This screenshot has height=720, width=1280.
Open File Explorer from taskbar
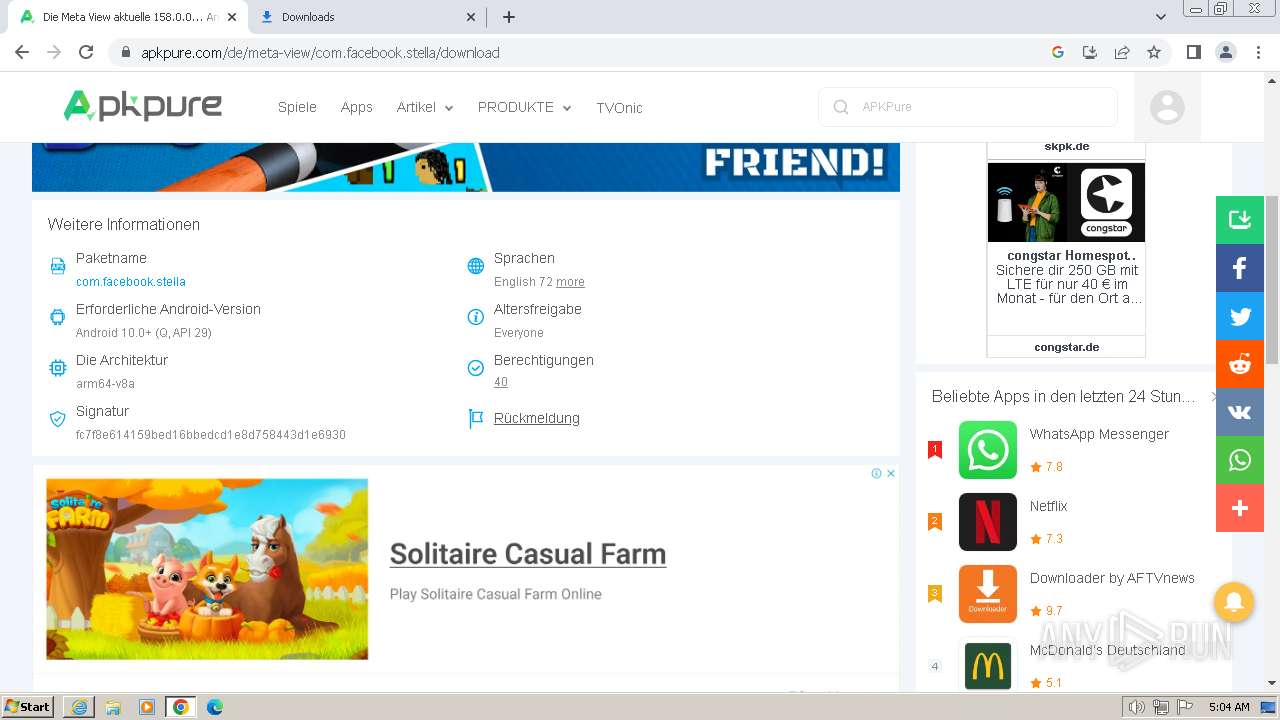(113, 706)
